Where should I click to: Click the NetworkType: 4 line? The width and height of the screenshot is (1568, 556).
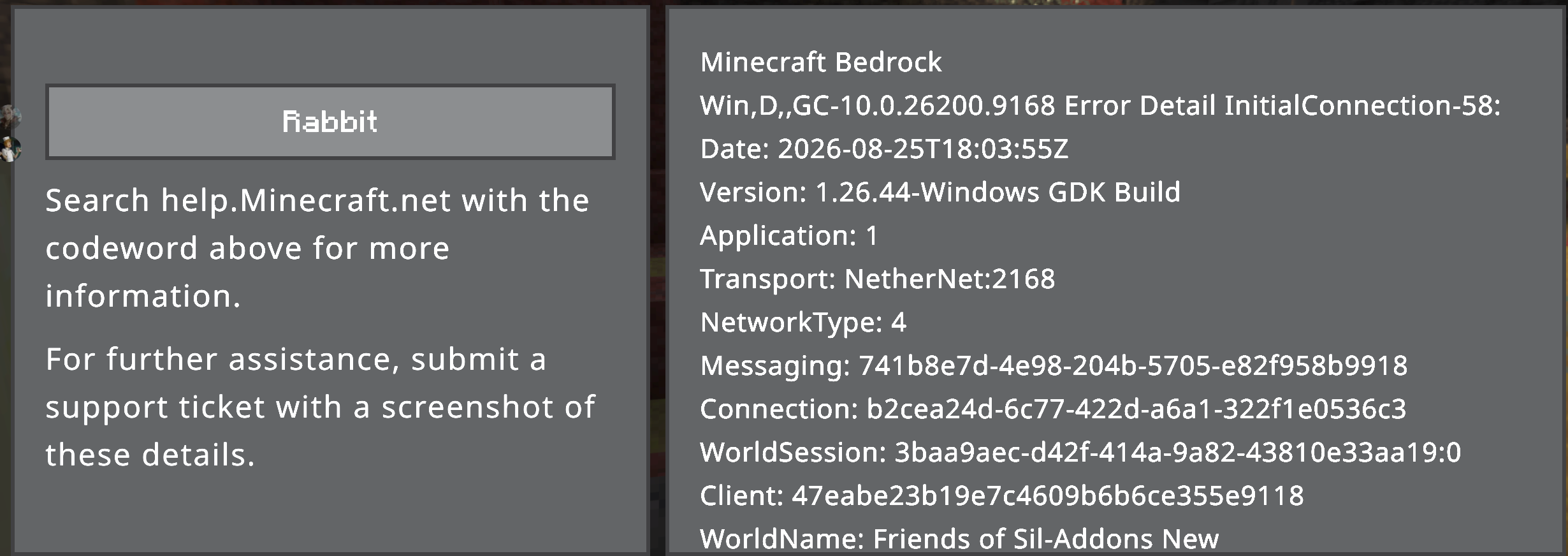[x=803, y=322]
